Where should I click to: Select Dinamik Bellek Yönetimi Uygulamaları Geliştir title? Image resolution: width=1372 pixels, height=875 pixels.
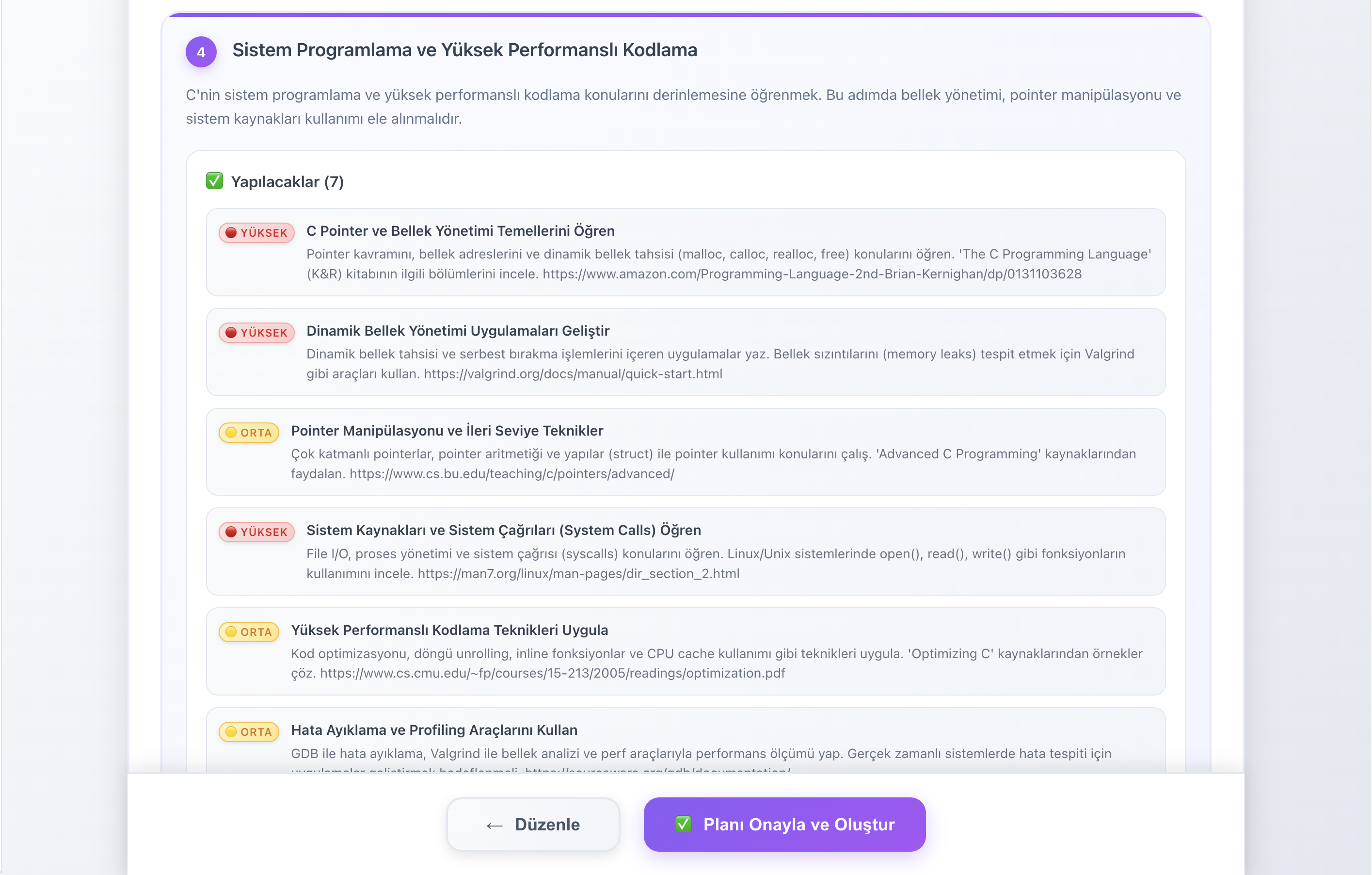tap(458, 331)
